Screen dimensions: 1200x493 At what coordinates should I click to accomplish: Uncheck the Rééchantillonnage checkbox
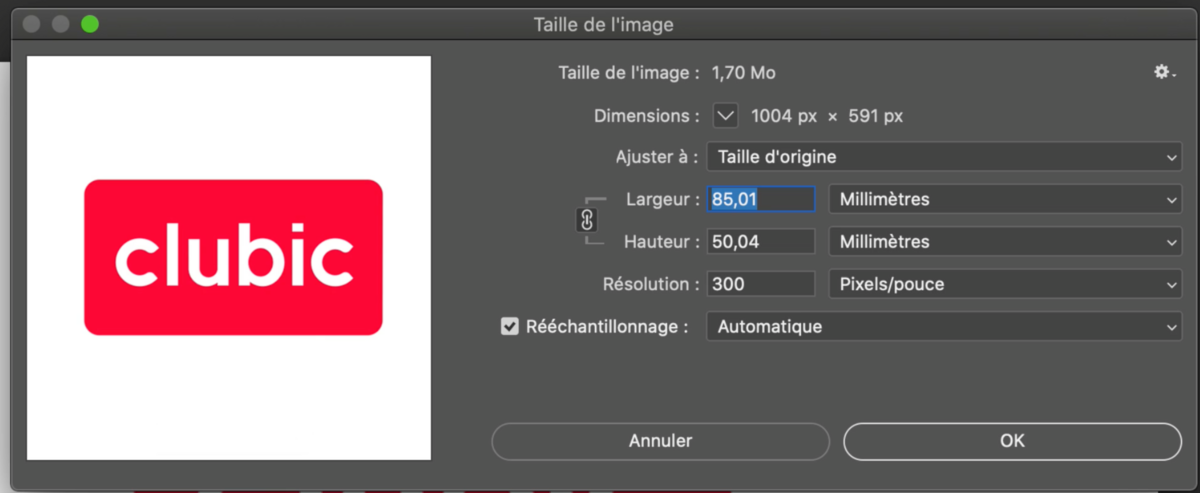pos(509,327)
